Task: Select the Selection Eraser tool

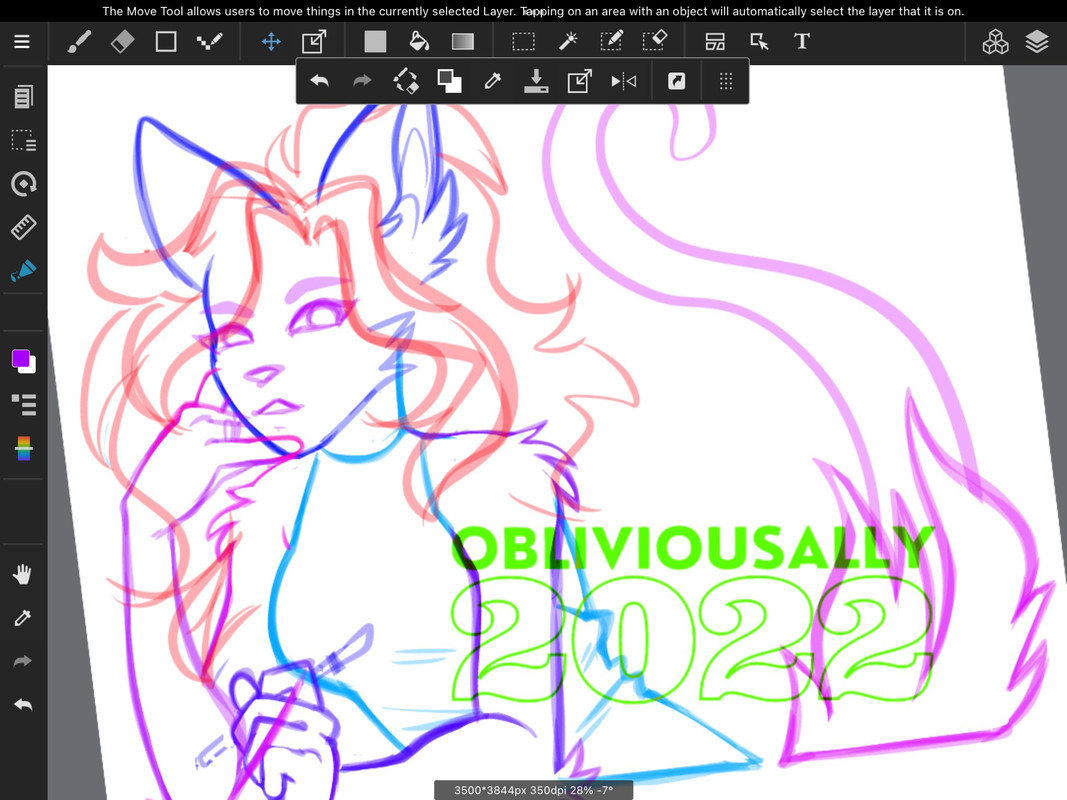Action: coord(655,41)
